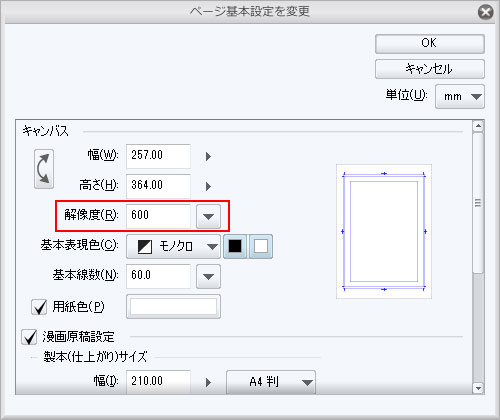Image resolution: width=500 pixels, height=420 pixels.
Task: Toggle the 漫画原稿設定 checkbox
Action: click(29, 337)
